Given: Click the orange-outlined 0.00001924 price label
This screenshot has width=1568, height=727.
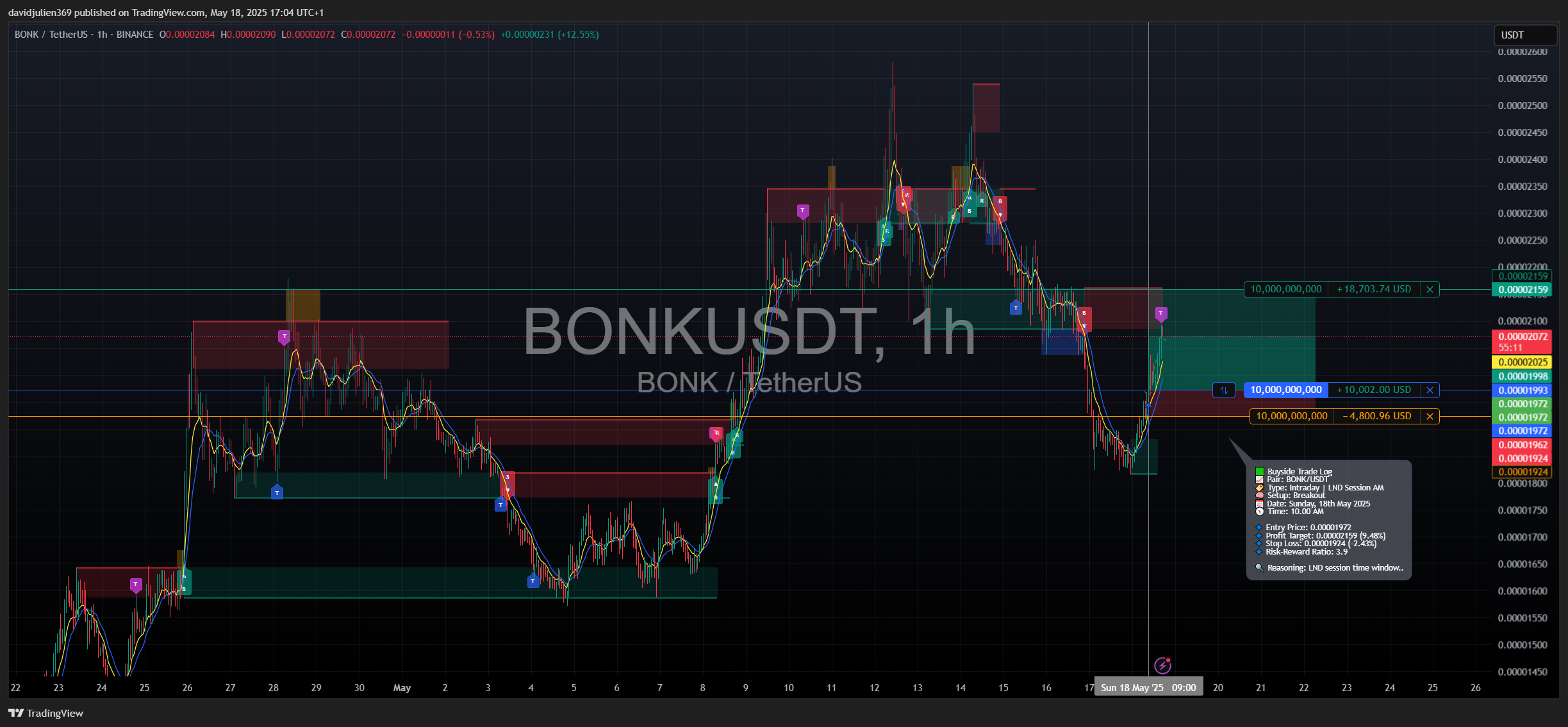Looking at the screenshot, I should 1523,472.
